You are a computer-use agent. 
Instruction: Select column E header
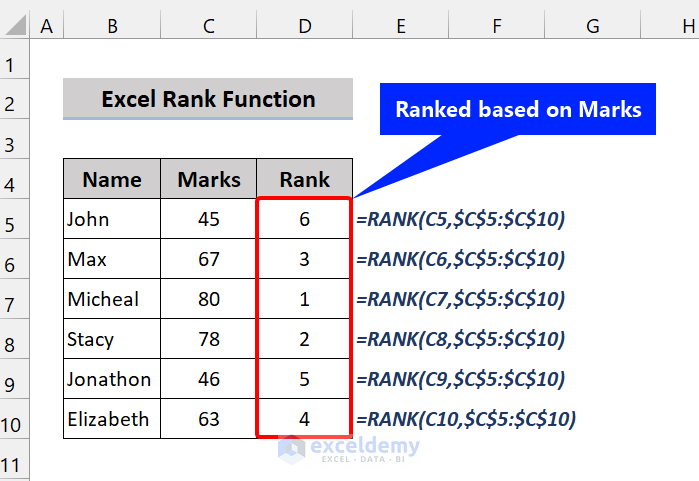click(x=401, y=26)
